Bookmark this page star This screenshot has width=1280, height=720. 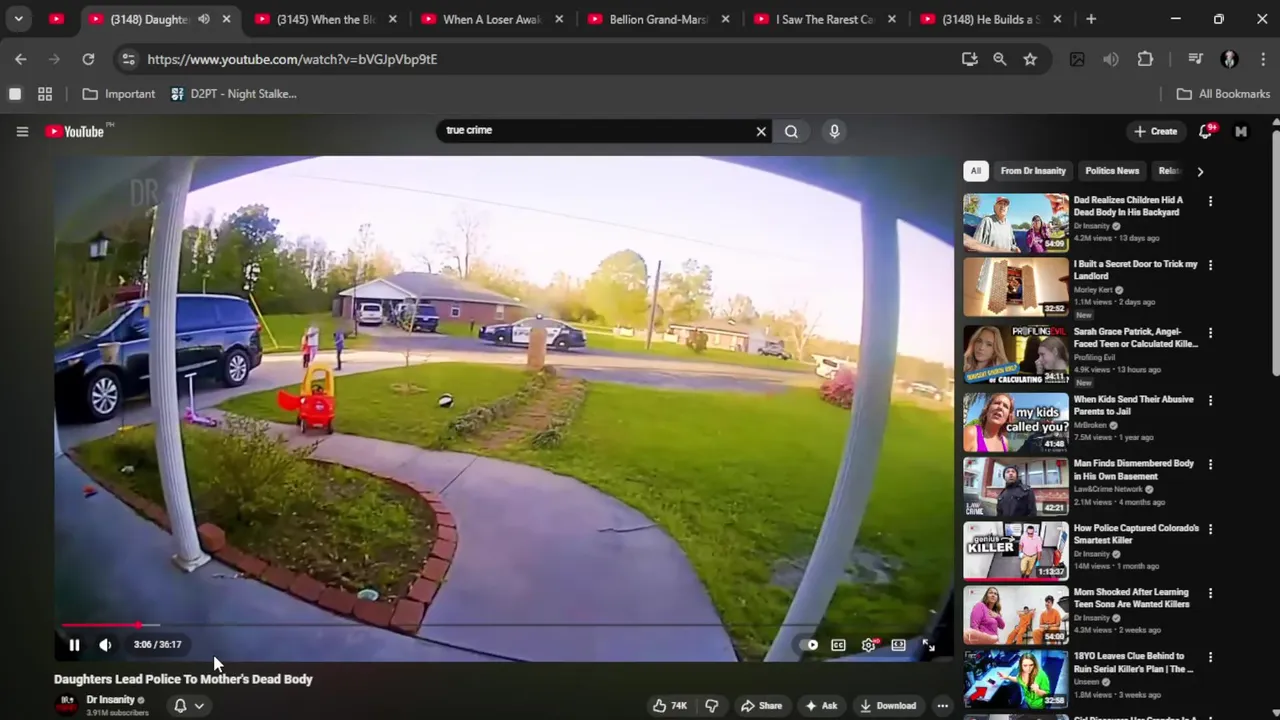(x=1030, y=59)
